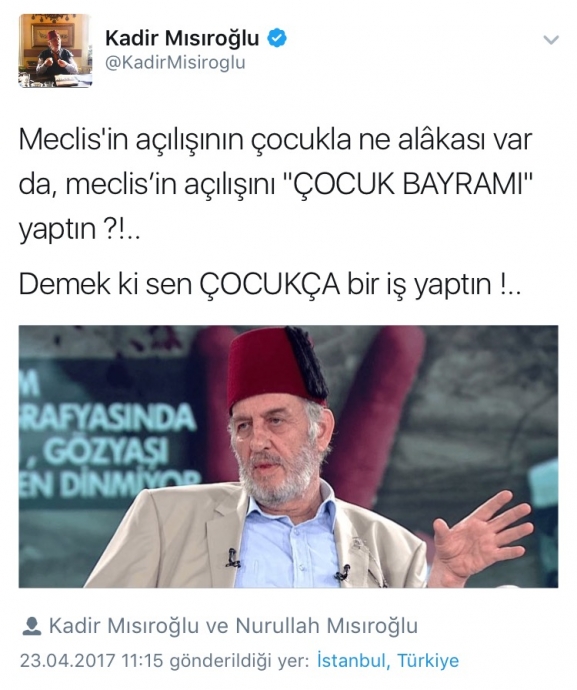Click the tagged-people person icon
The width and height of the screenshot is (577, 690).
(31, 626)
